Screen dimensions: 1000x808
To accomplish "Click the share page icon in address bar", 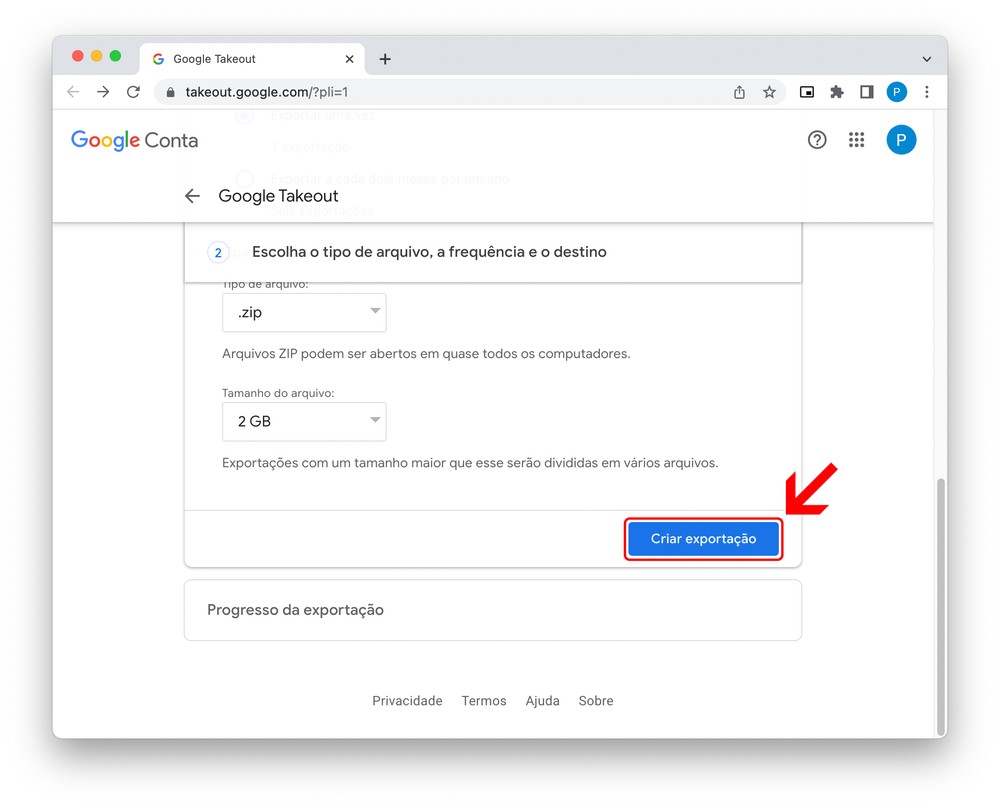I will click(740, 92).
